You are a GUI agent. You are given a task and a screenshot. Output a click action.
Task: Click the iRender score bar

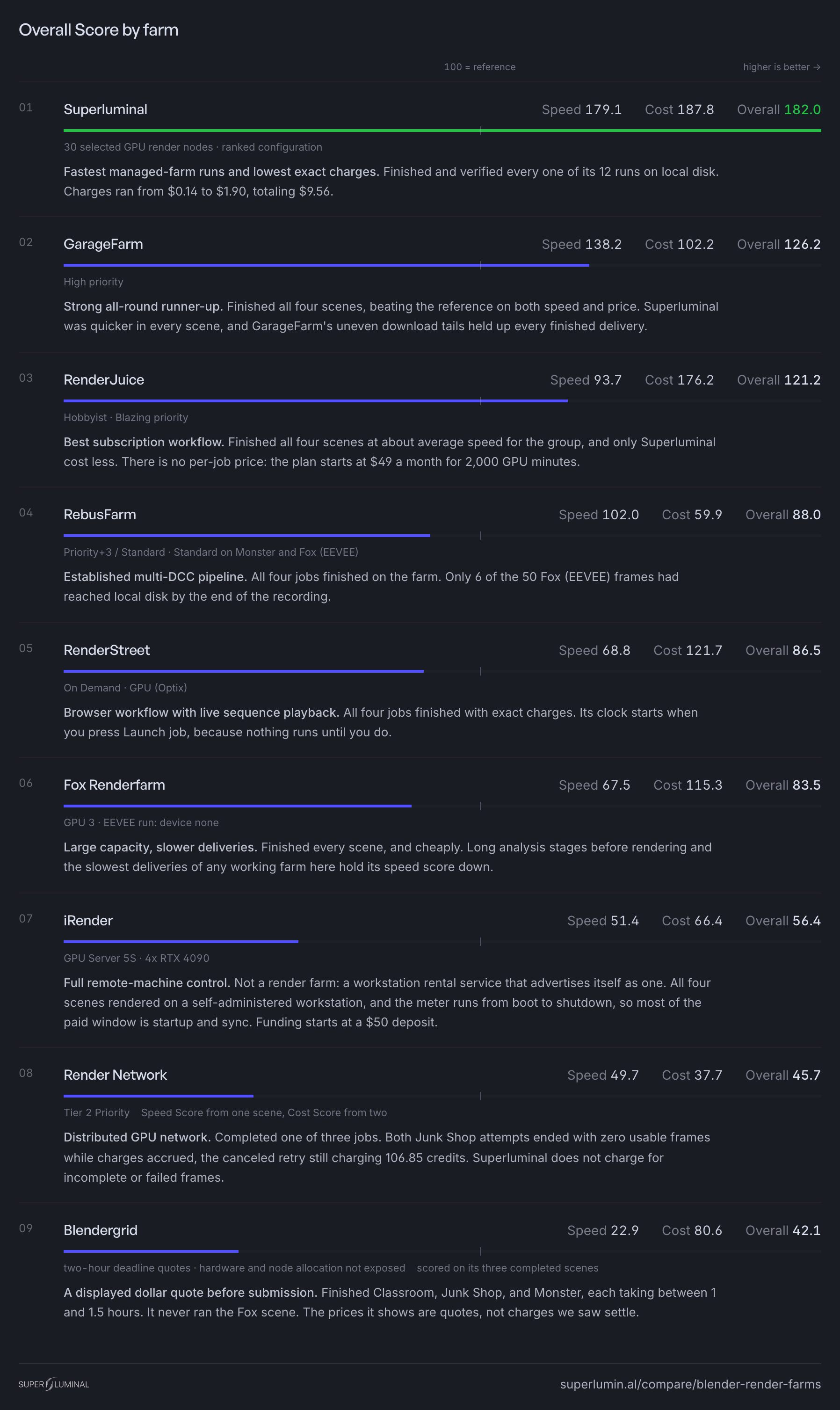click(x=181, y=941)
